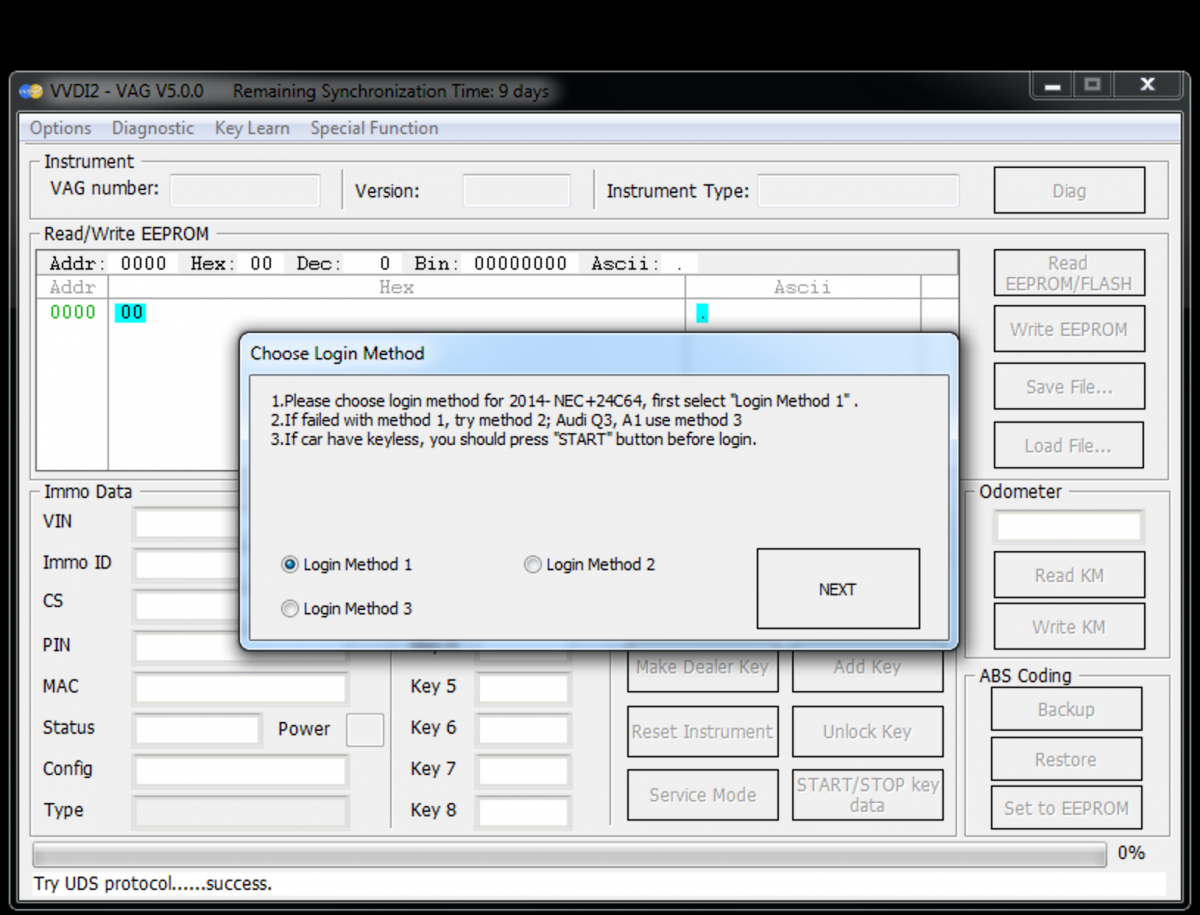Click the Addr column header
The height and width of the screenshot is (915, 1200).
[x=73, y=287]
